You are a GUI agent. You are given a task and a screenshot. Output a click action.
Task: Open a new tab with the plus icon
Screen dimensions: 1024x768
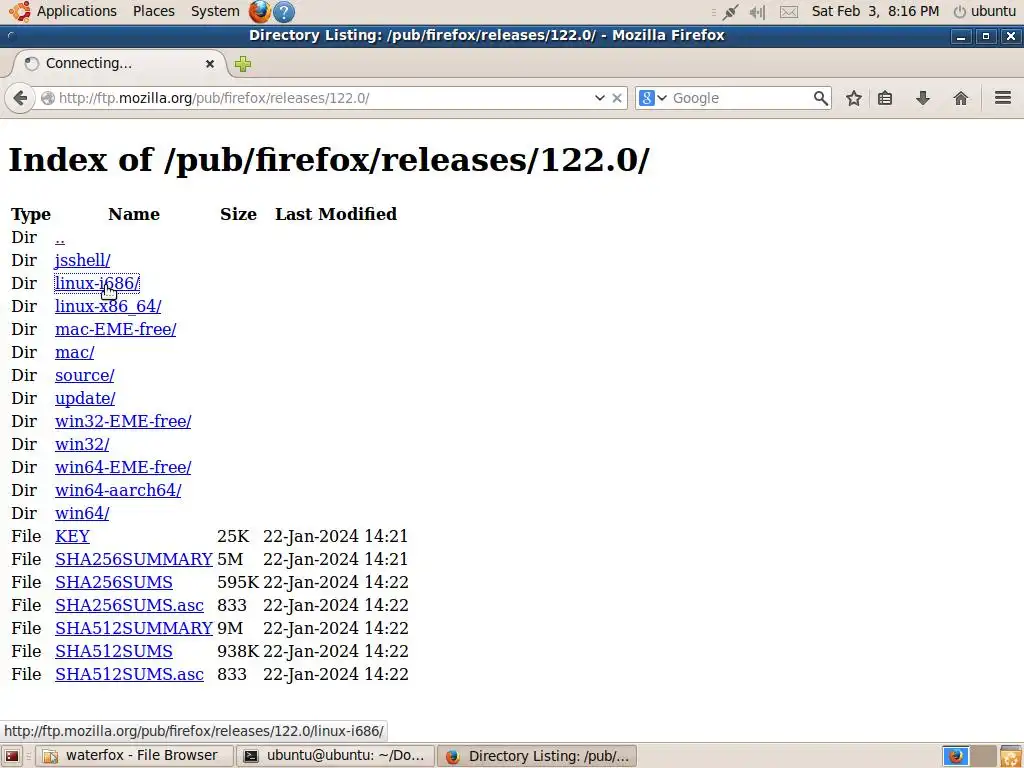coord(243,63)
